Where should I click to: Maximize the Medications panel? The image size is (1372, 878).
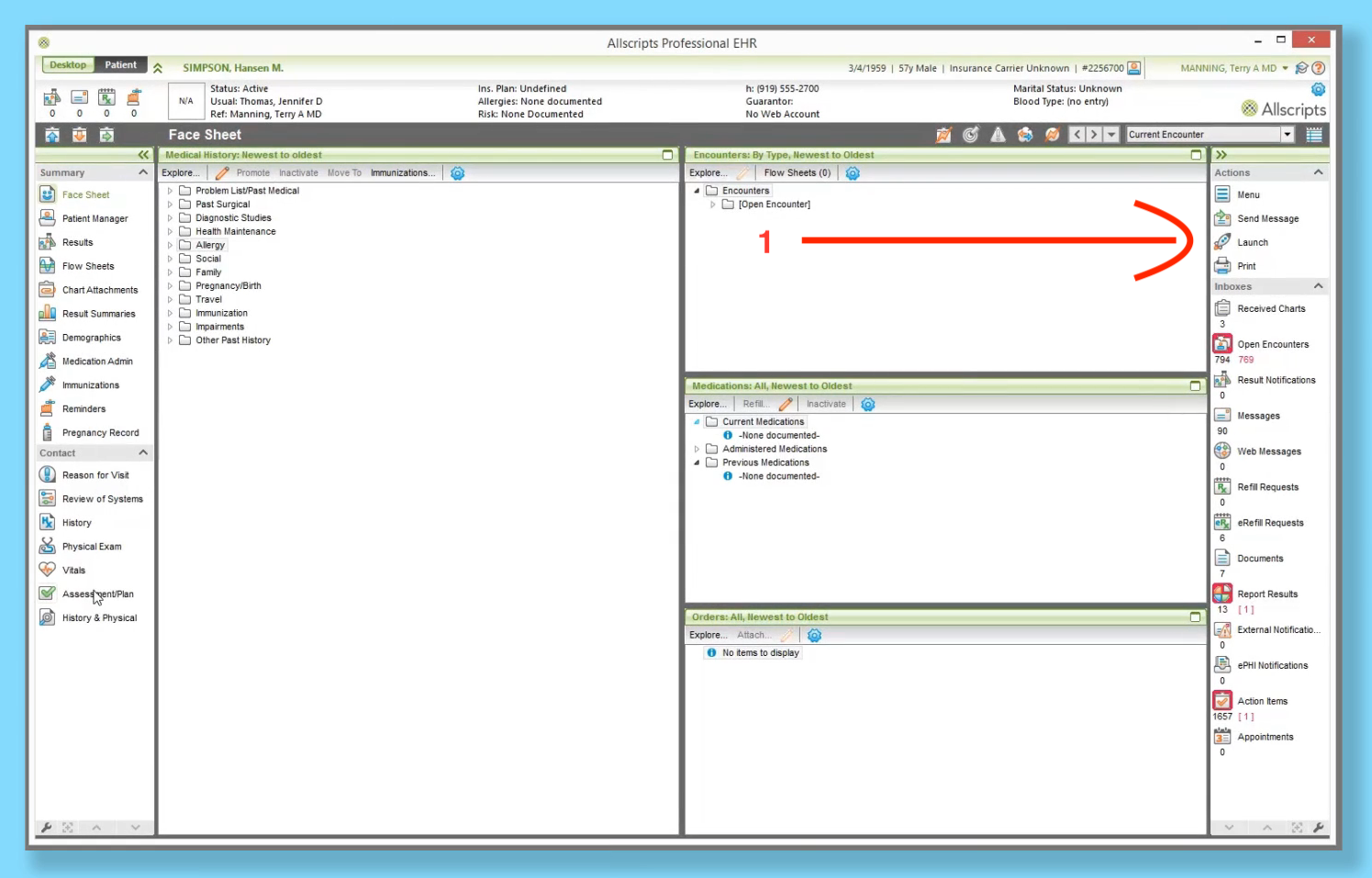click(1195, 386)
